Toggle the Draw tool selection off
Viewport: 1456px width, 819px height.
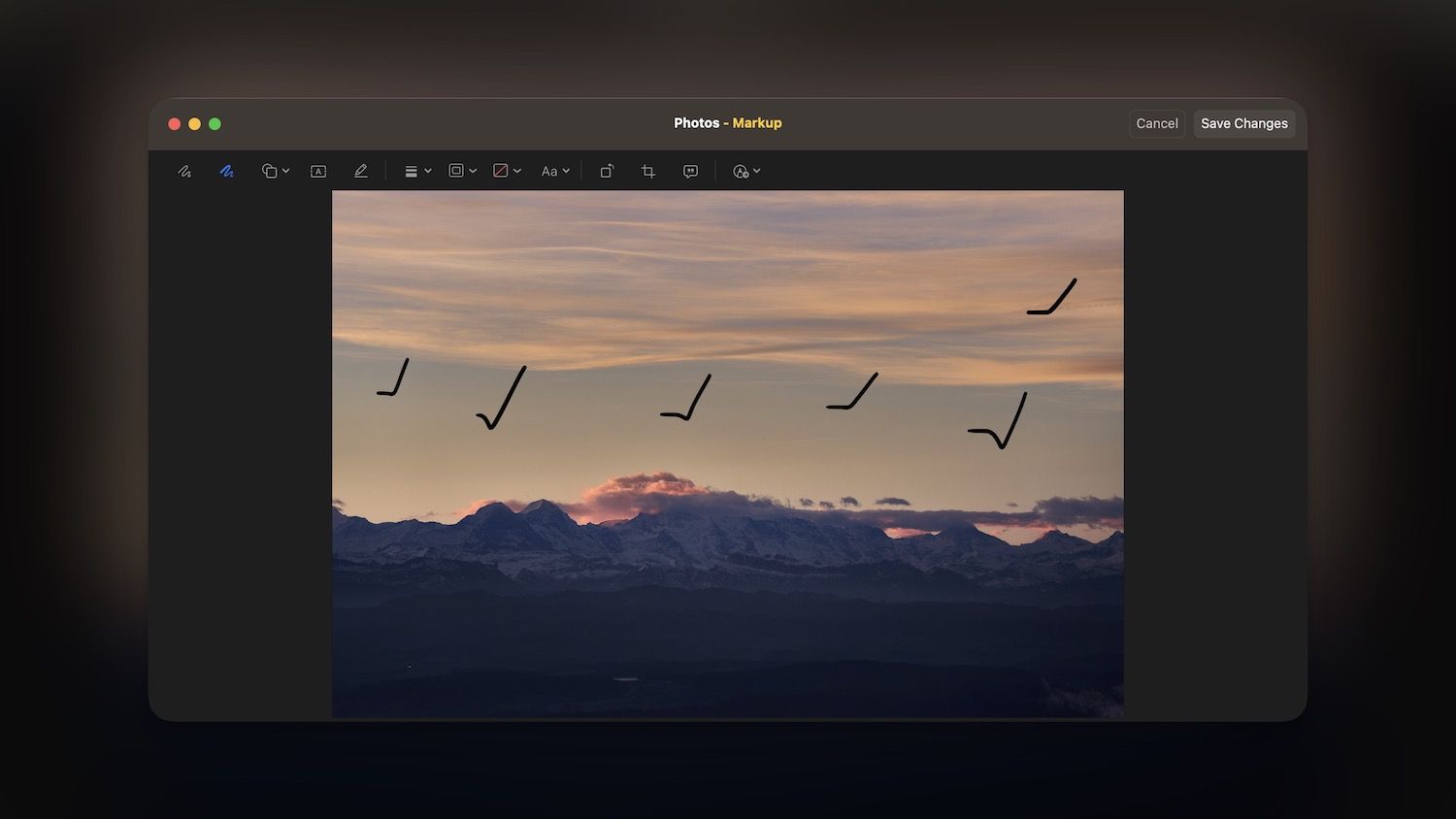tap(227, 171)
